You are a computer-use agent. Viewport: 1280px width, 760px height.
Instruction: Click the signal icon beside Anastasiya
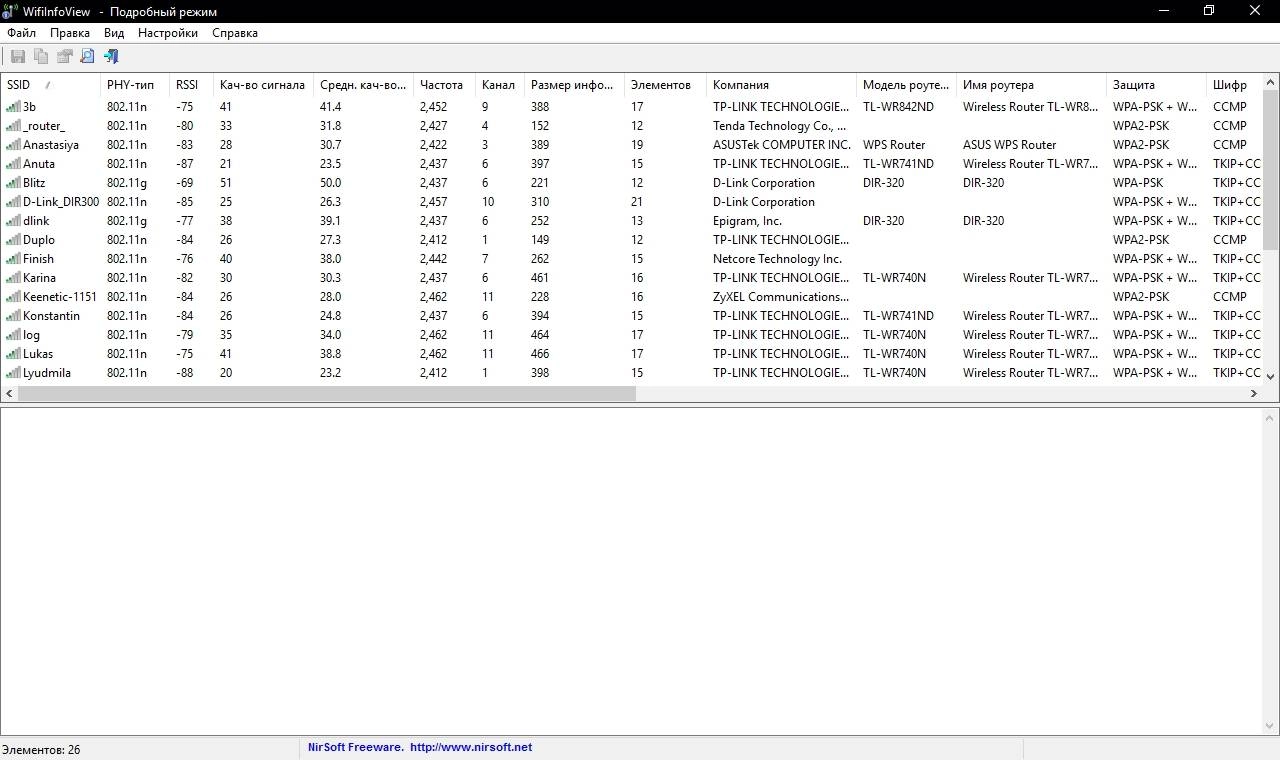pyautogui.click(x=13, y=145)
